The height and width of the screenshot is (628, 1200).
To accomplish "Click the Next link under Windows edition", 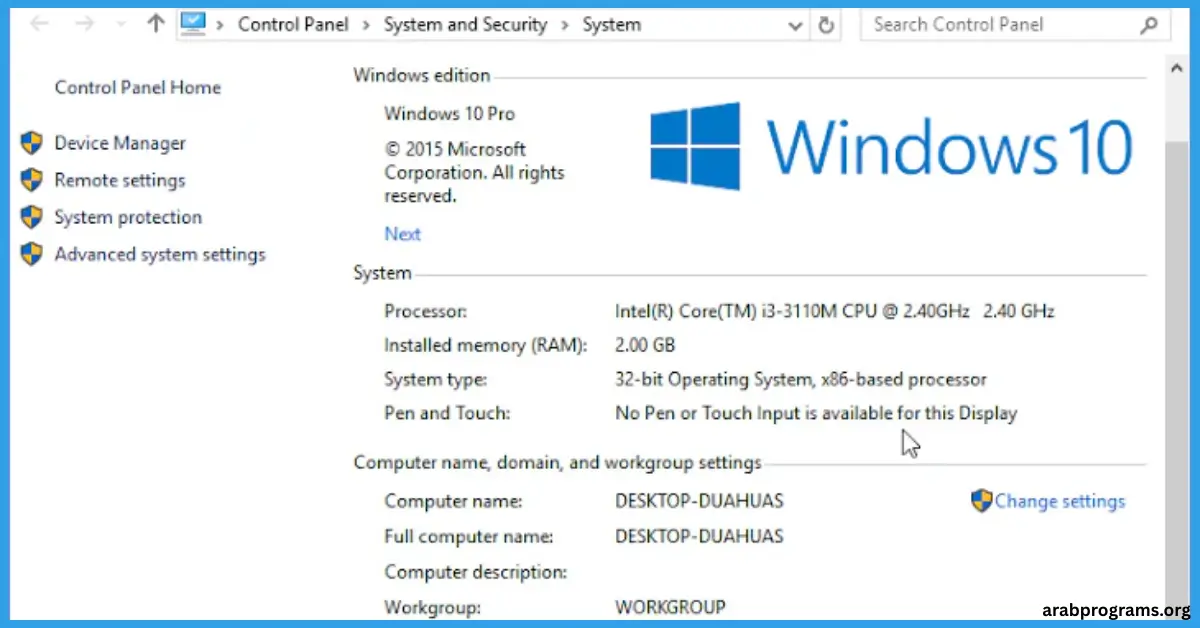I will click(403, 234).
